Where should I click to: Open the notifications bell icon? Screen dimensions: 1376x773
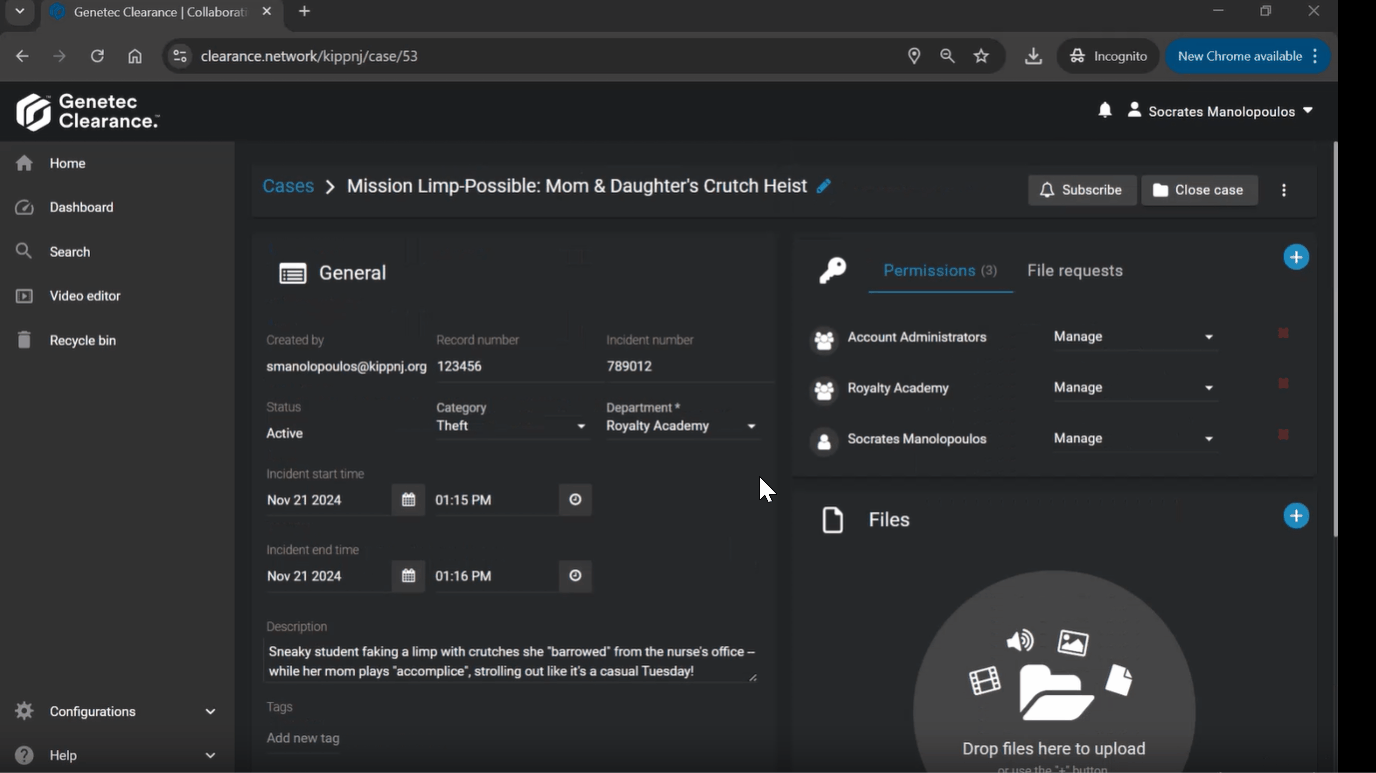(1104, 111)
